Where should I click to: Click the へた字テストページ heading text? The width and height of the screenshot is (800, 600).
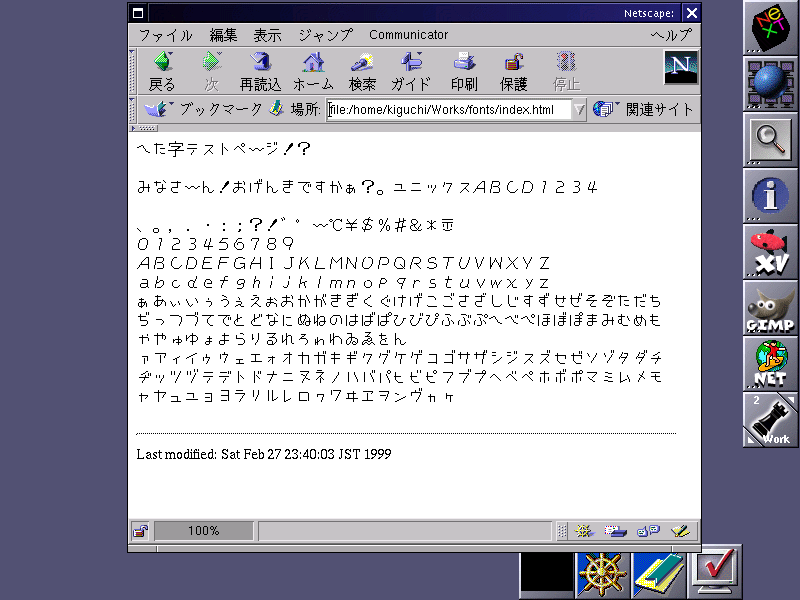[224, 149]
